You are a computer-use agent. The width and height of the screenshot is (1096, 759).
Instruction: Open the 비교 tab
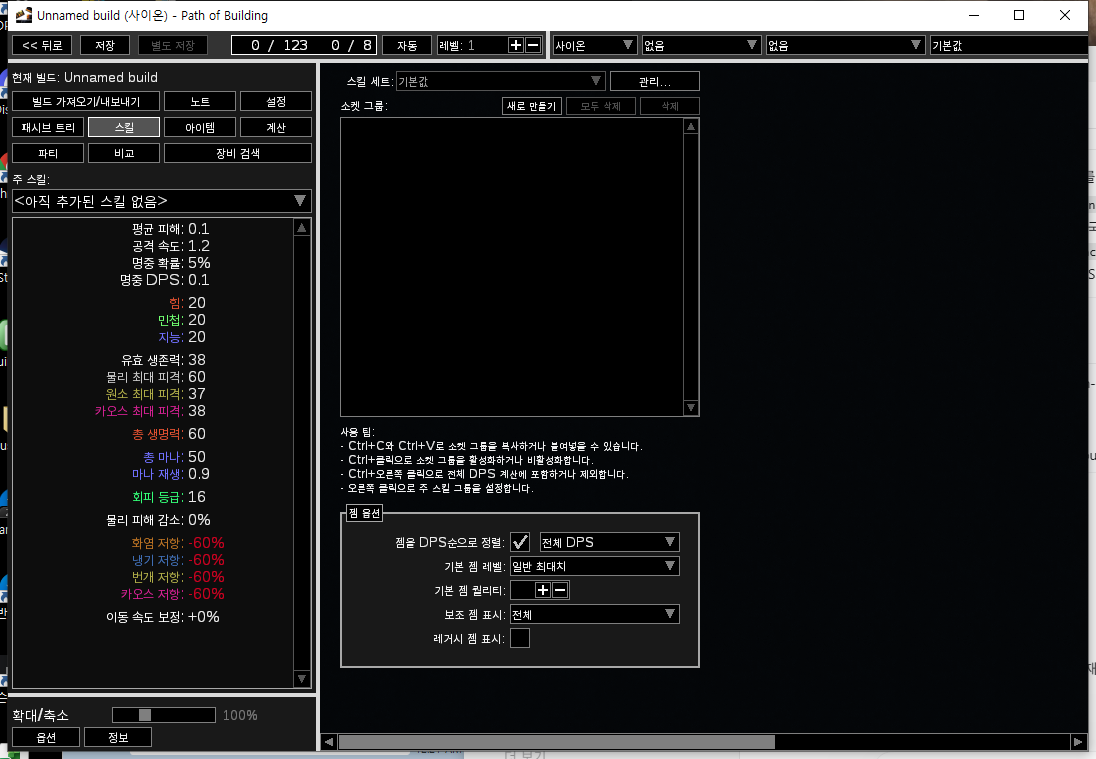coord(124,153)
